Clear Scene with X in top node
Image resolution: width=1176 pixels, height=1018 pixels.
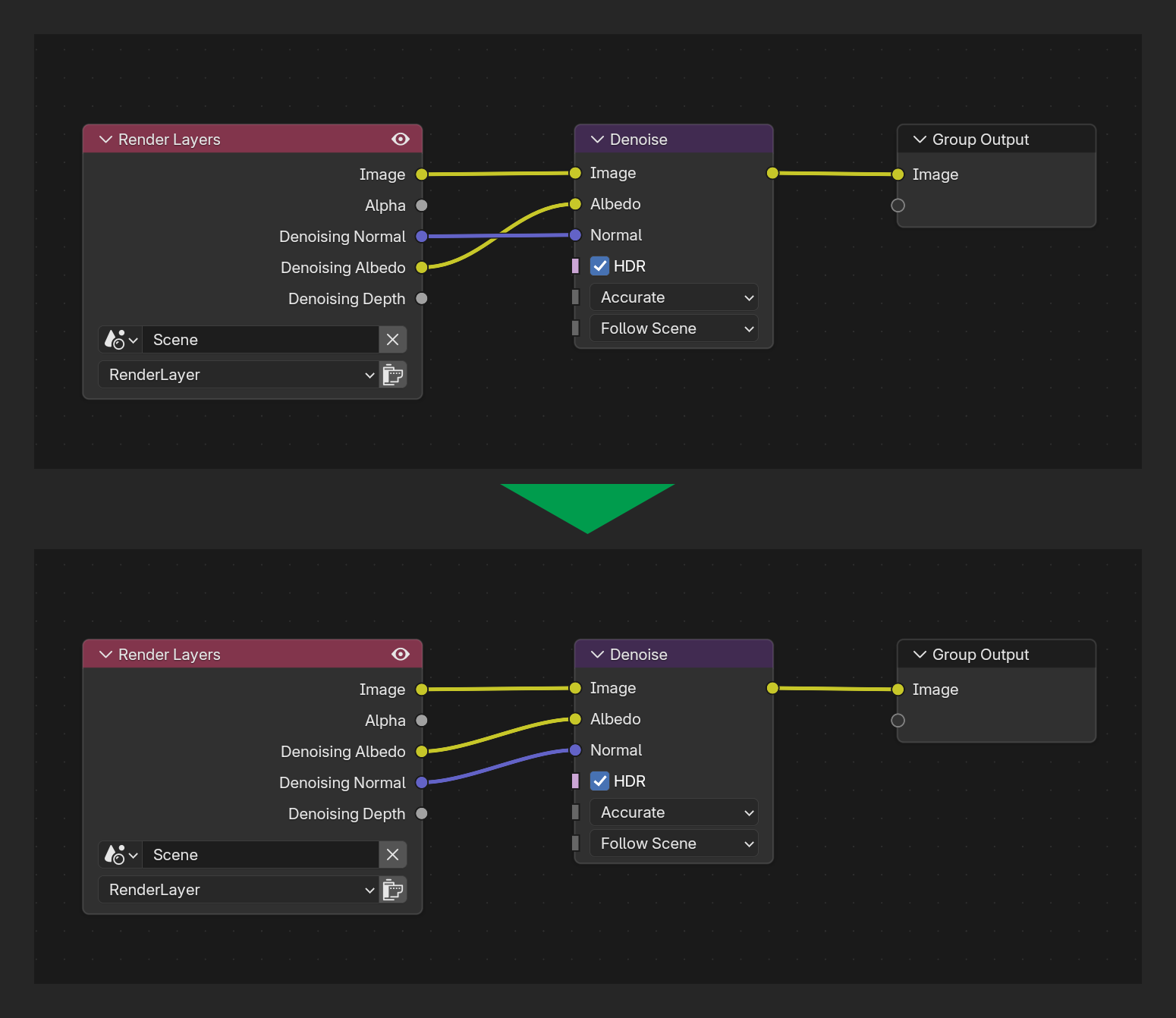tap(393, 340)
